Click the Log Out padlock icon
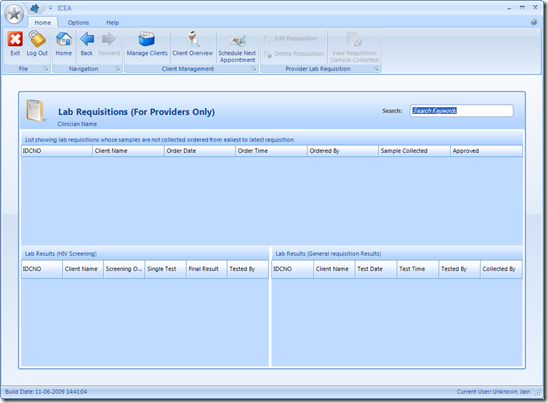This screenshot has width=548, height=403. click(x=37, y=39)
